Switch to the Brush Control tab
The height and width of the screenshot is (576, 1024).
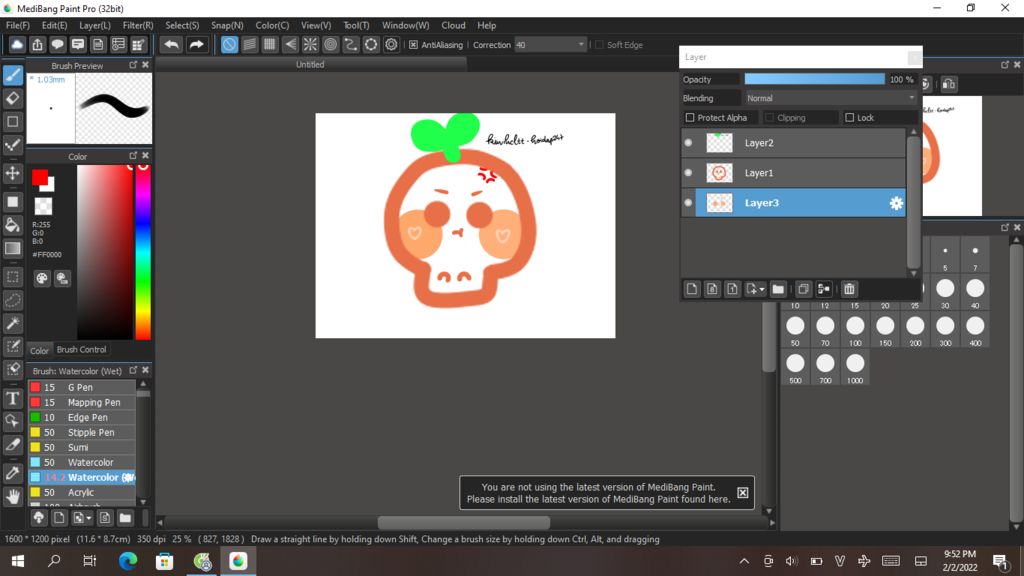tap(82, 349)
